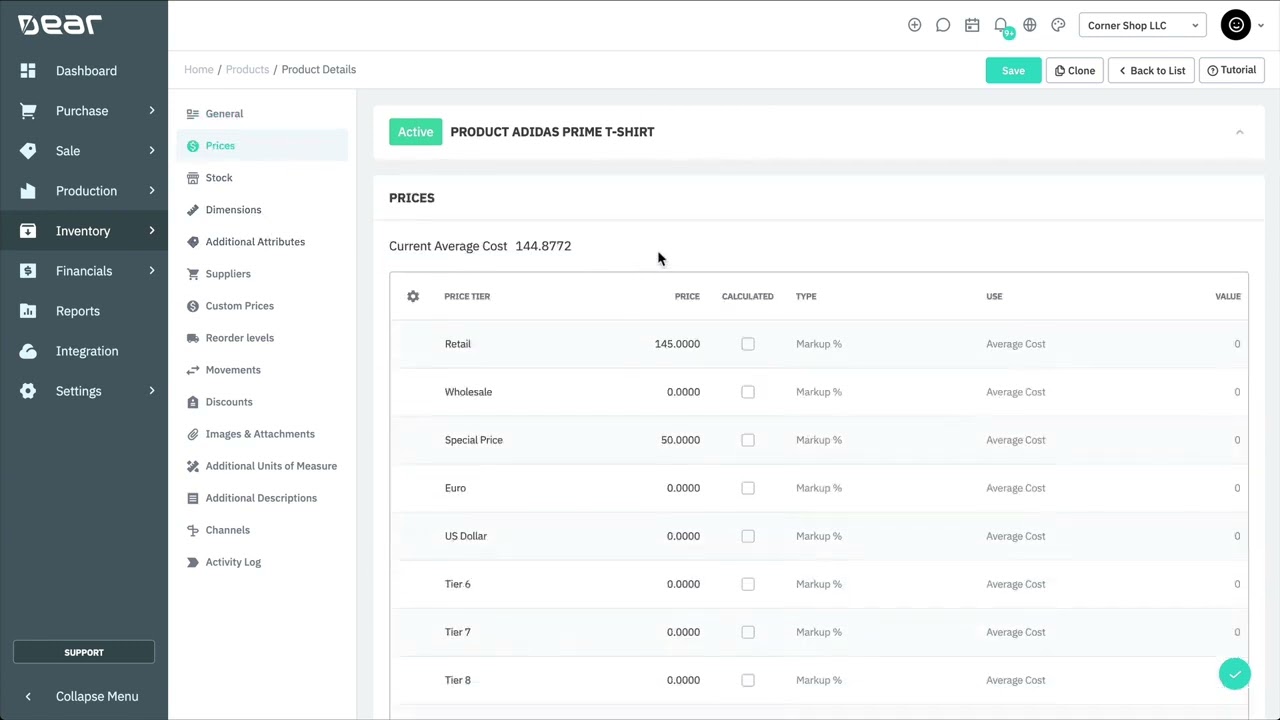1280x720 pixels.
Task: Go to Products breadcrumb link
Action: (x=247, y=70)
